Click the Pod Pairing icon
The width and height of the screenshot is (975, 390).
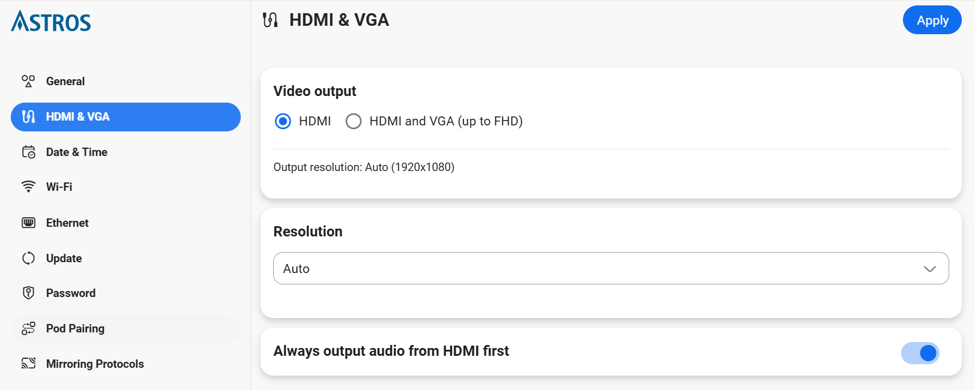(x=28, y=328)
